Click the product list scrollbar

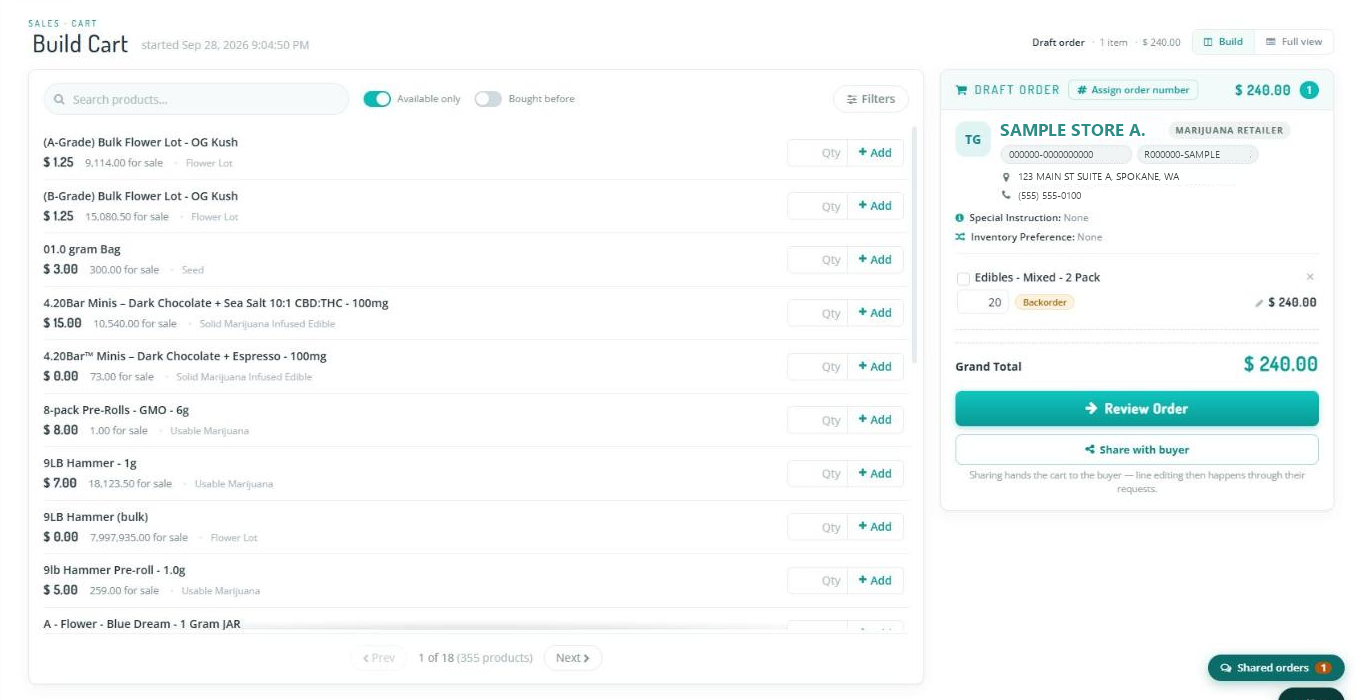[914, 244]
